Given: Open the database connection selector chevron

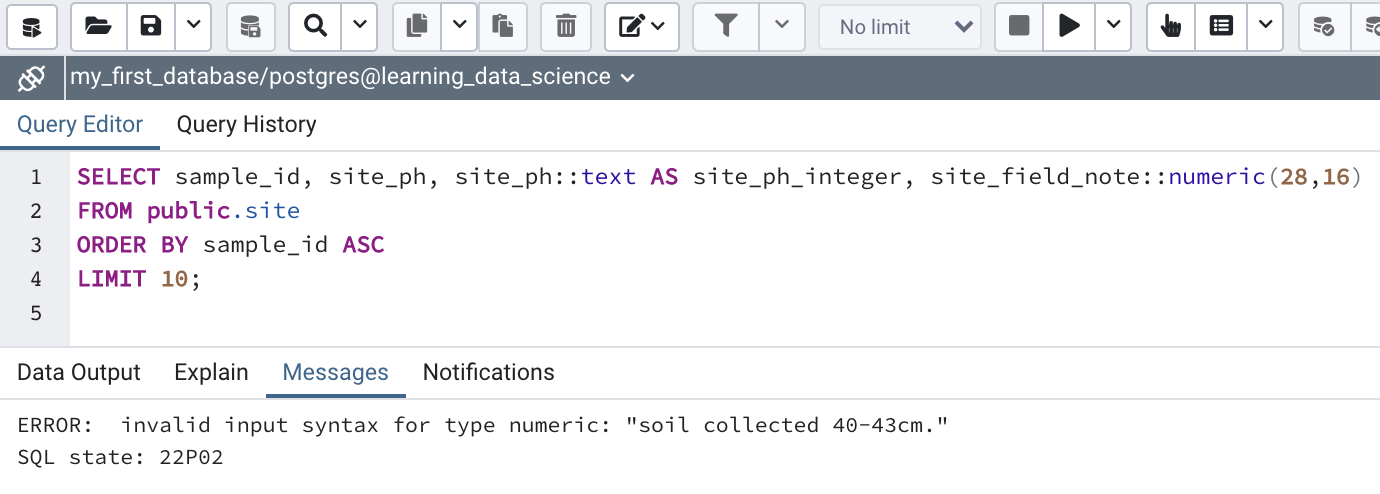Looking at the screenshot, I should [628, 78].
